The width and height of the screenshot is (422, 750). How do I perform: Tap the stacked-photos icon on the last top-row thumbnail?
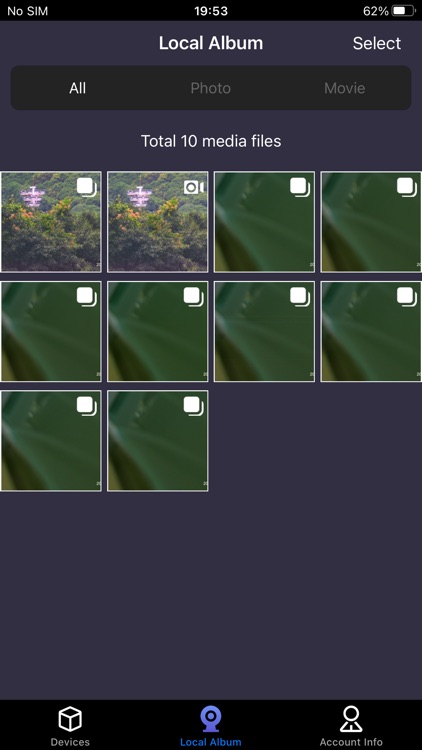click(x=407, y=188)
